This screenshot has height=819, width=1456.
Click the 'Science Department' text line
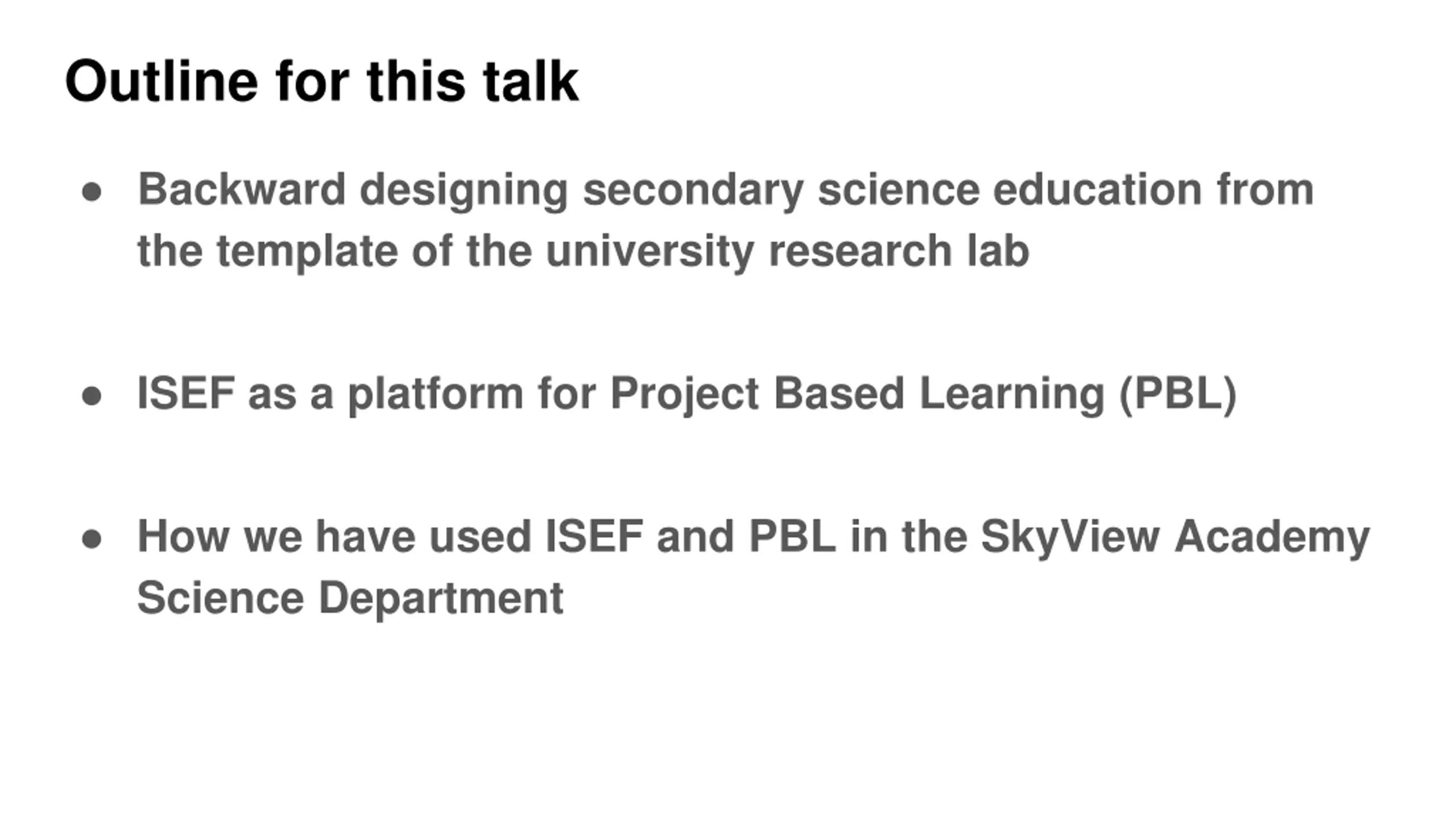(350, 598)
